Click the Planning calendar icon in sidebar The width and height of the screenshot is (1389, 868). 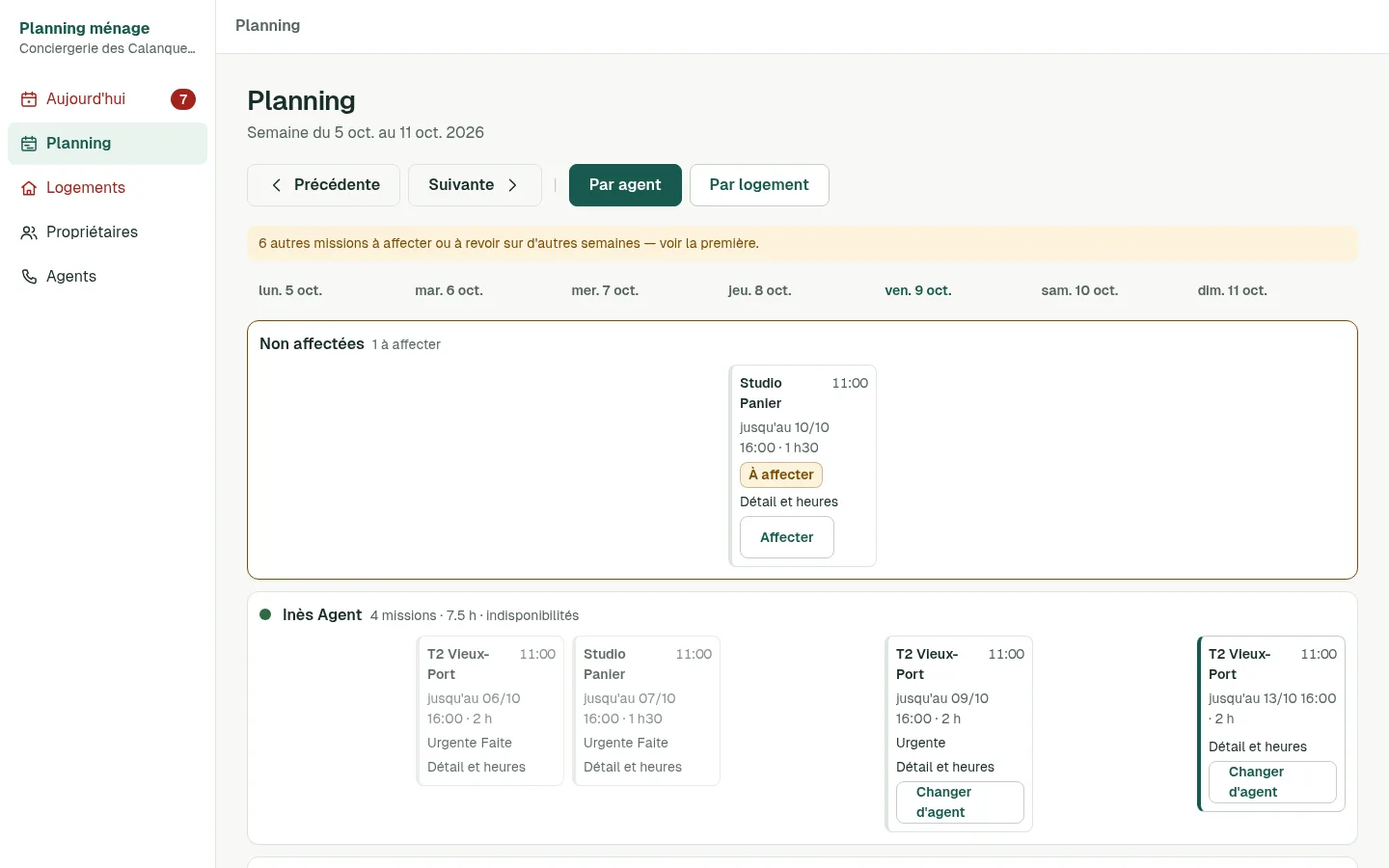click(x=29, y=144)
